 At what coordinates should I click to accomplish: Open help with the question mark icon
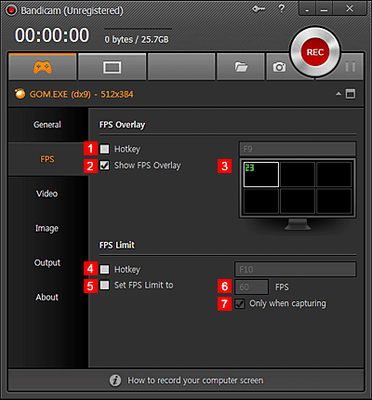click(282, 9)
